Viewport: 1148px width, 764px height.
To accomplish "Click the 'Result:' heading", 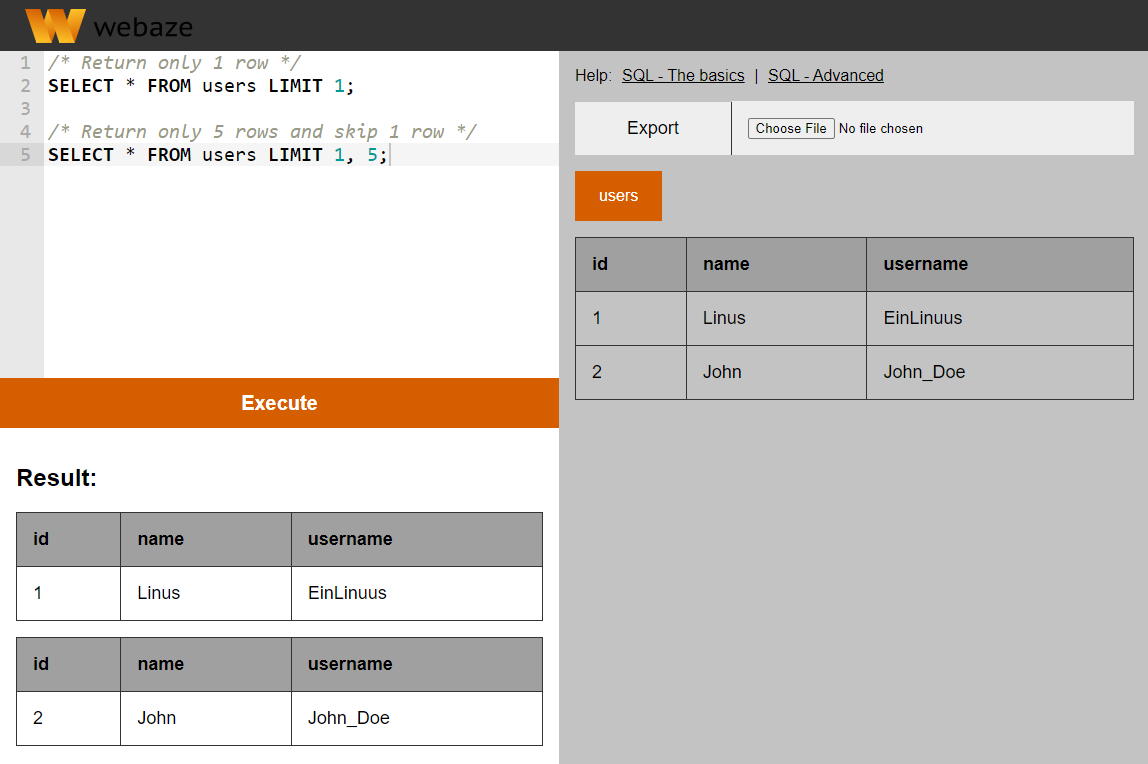I will (56, 478).
